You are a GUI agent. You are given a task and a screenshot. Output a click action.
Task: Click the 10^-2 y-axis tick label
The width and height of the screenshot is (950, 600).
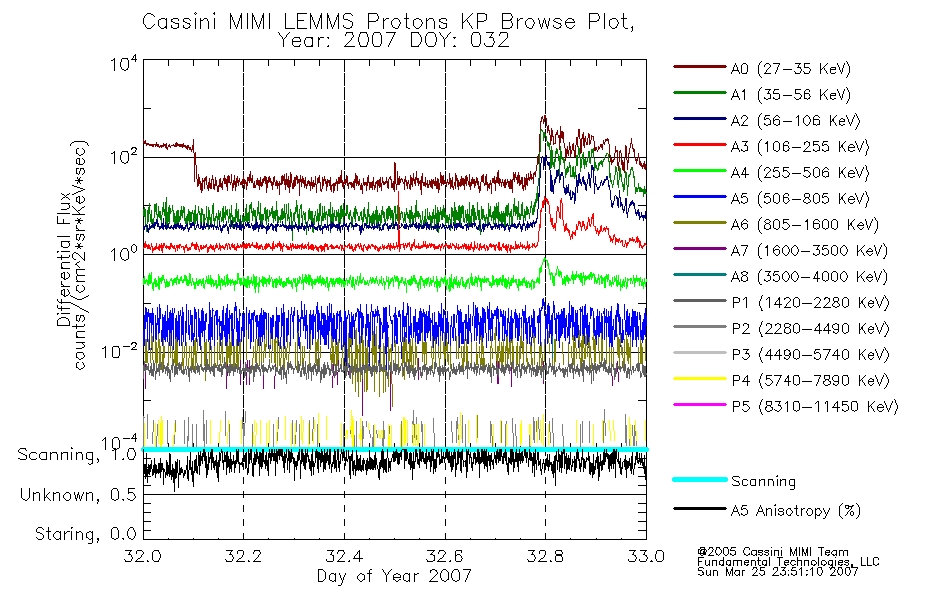tap(120, 350)
